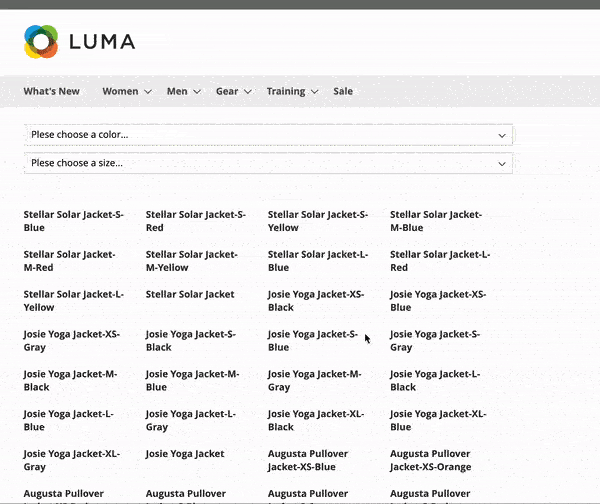This screenshot has height=504, width=600.
Task: Open Stellar Solar Jacket-M-Blue product
Action: tap(436, 221)
